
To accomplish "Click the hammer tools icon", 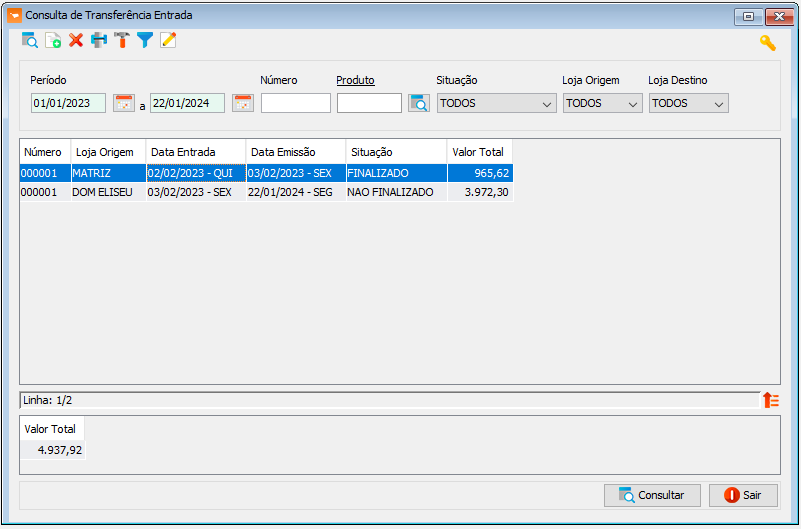I will coord(122,40).
